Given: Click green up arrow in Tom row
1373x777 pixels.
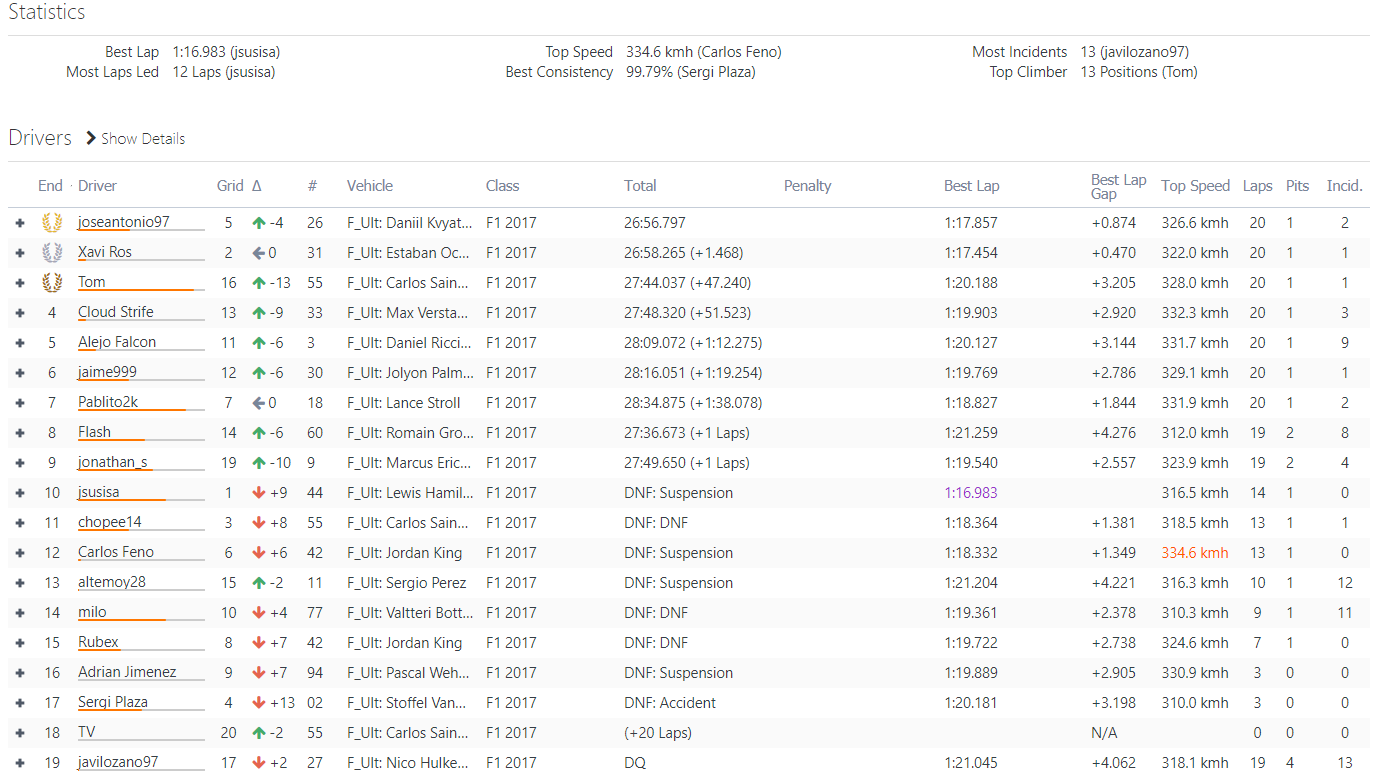Looking at the screenshot, I should [x=258, y=283].
